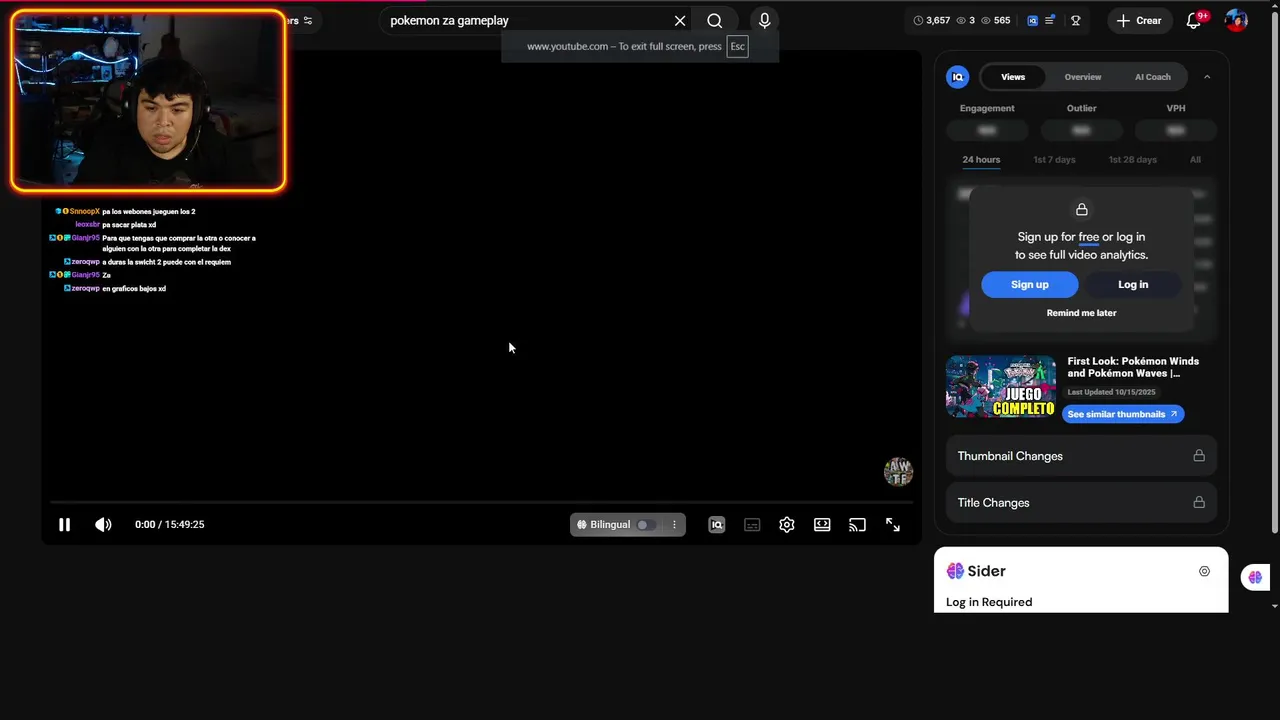Screen dimensions: 1280x720
Task: Open the player settings gear
Action: (787, 524)
